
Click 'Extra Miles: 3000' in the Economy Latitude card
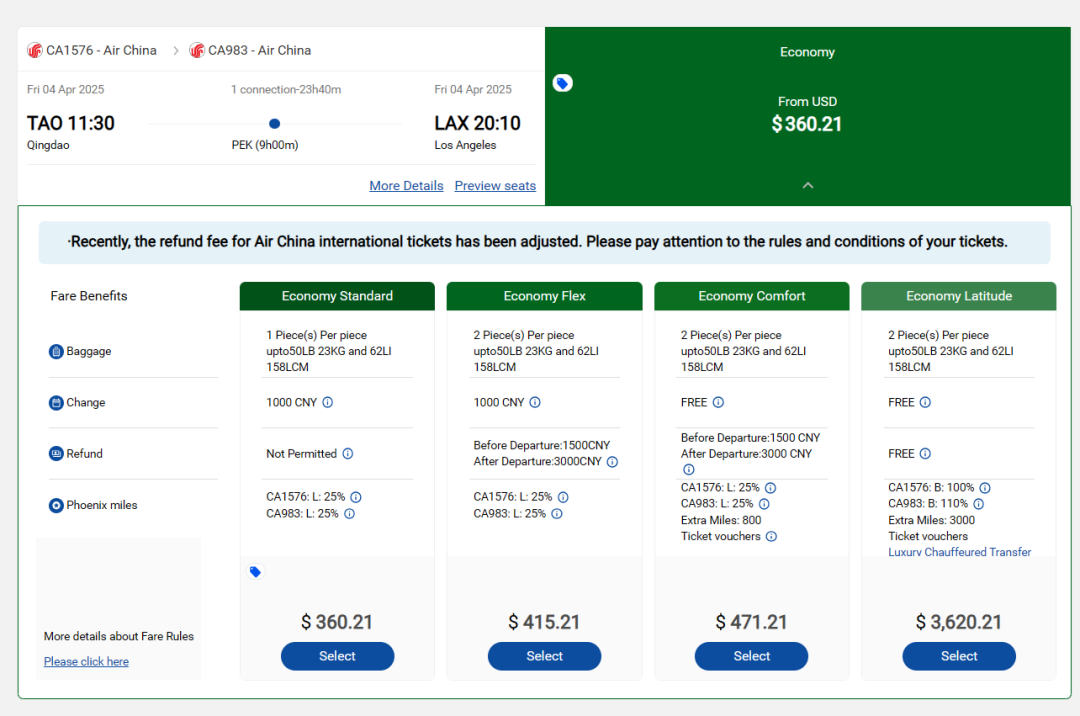[931, 520]
